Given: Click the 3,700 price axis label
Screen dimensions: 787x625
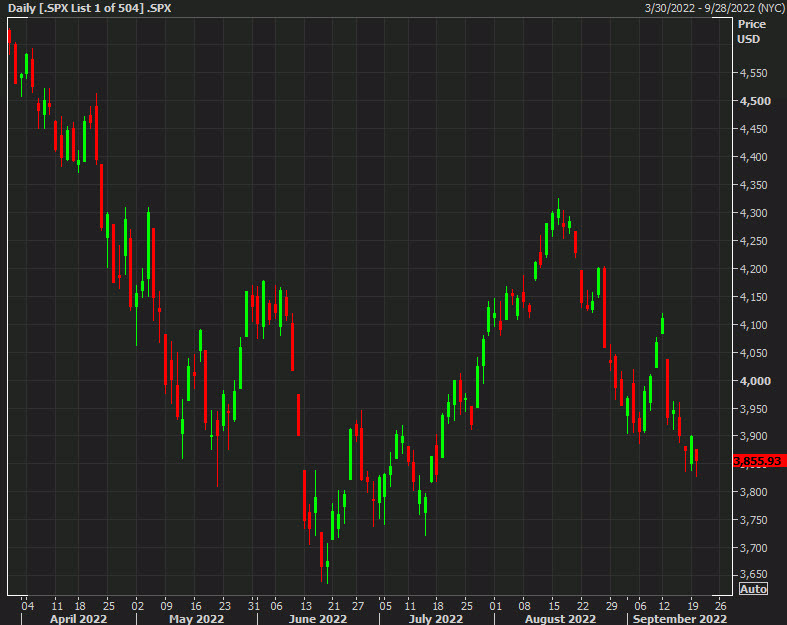Looking at the screenshot, I should click(x=753, y=548).
